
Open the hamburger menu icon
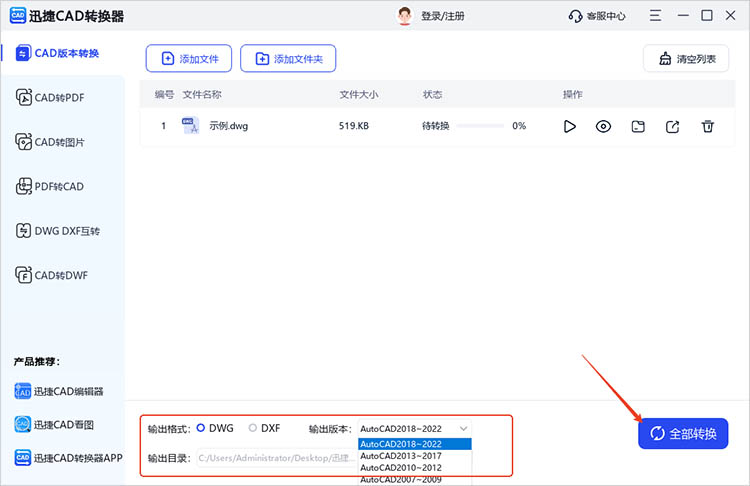click(x=655, y=16)
